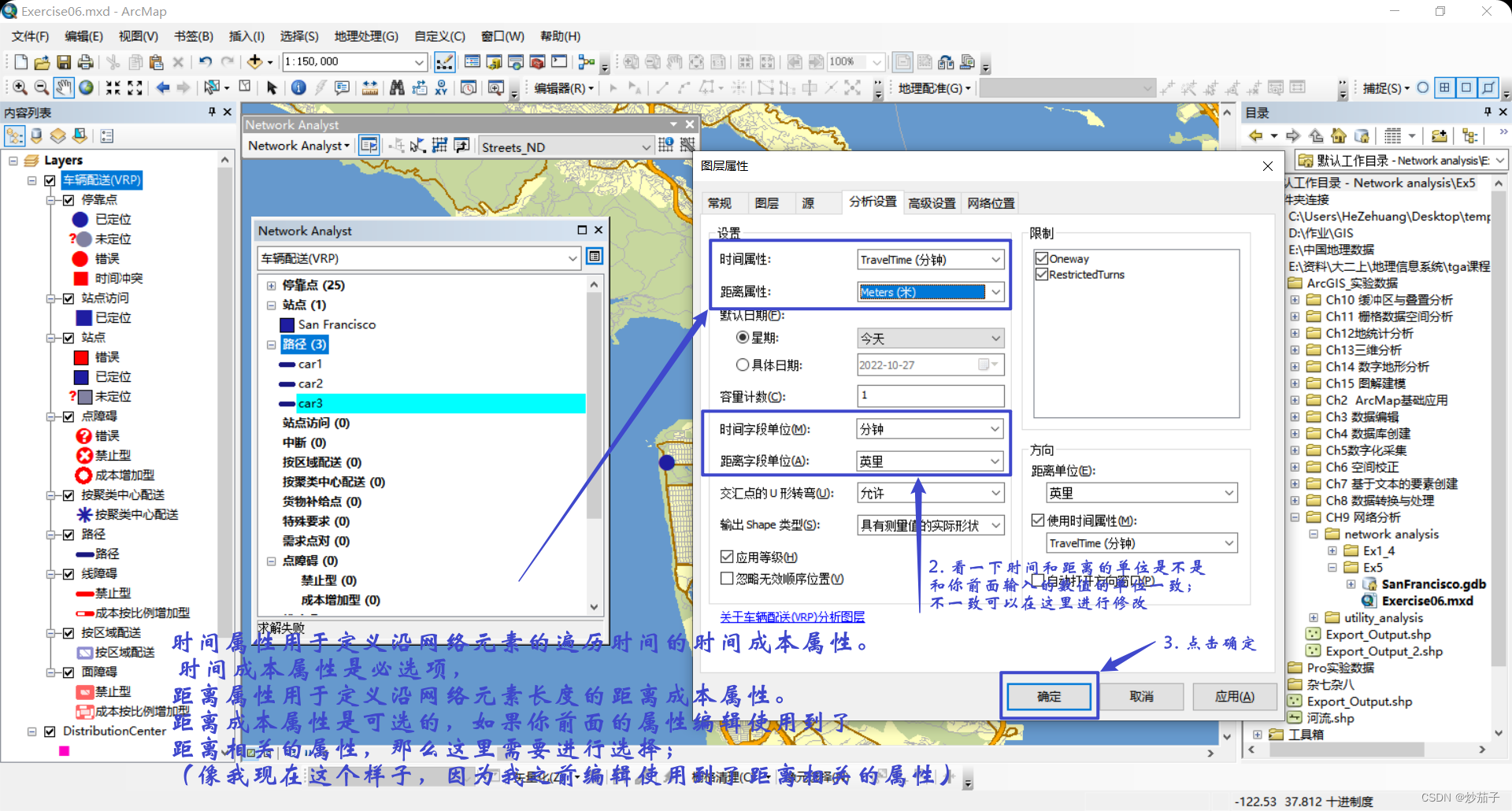
Task: Use the Find binoculars tool
Action: point(398,87)
